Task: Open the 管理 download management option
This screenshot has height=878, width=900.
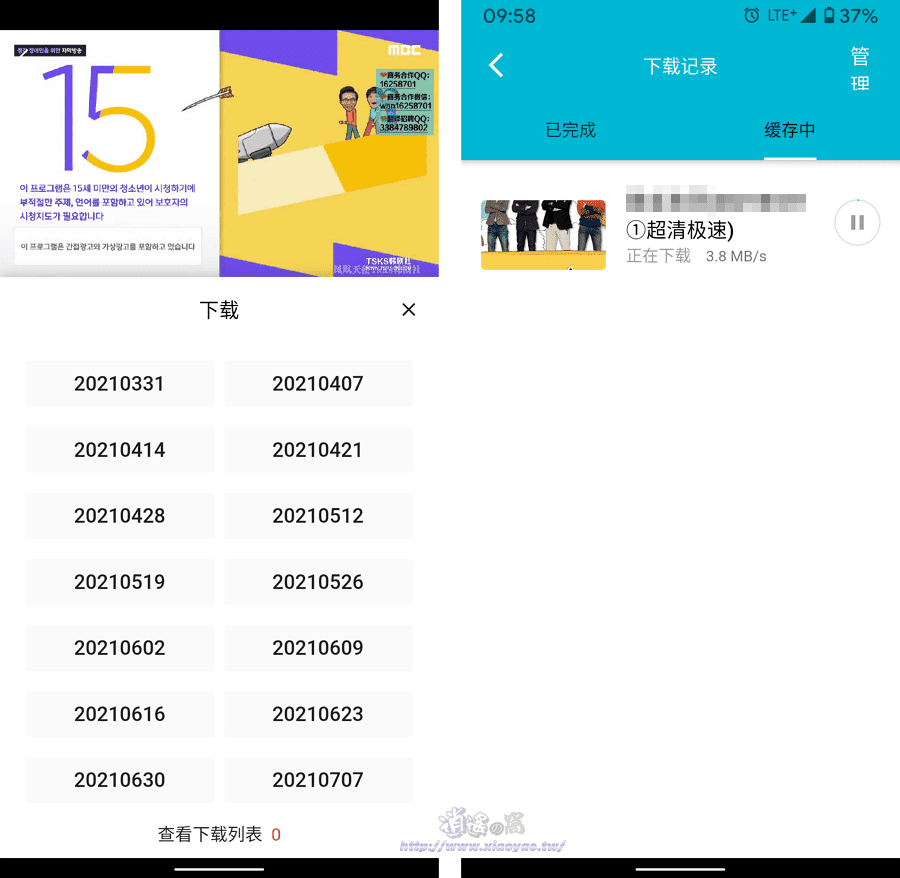Action: tap(858, 72)
